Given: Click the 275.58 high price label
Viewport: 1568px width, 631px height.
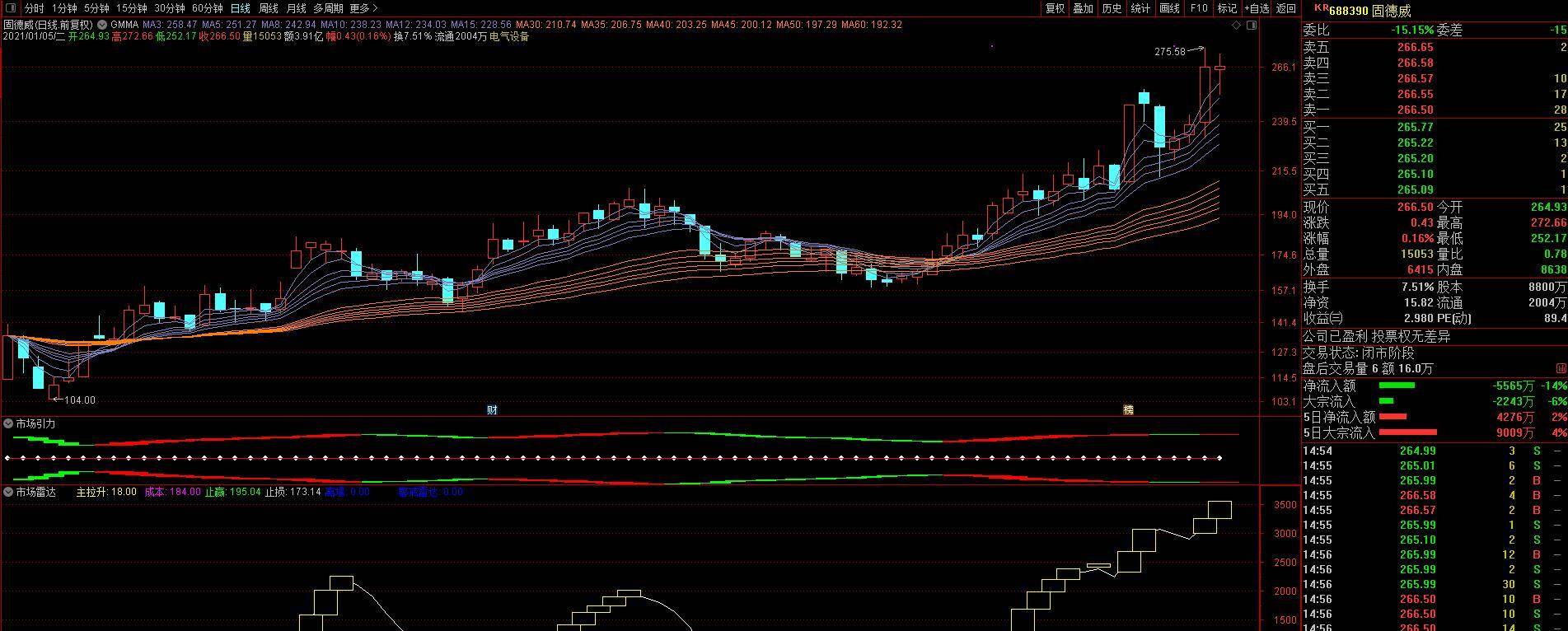Looking at the screenshot, I should (x=1169, y=52).
